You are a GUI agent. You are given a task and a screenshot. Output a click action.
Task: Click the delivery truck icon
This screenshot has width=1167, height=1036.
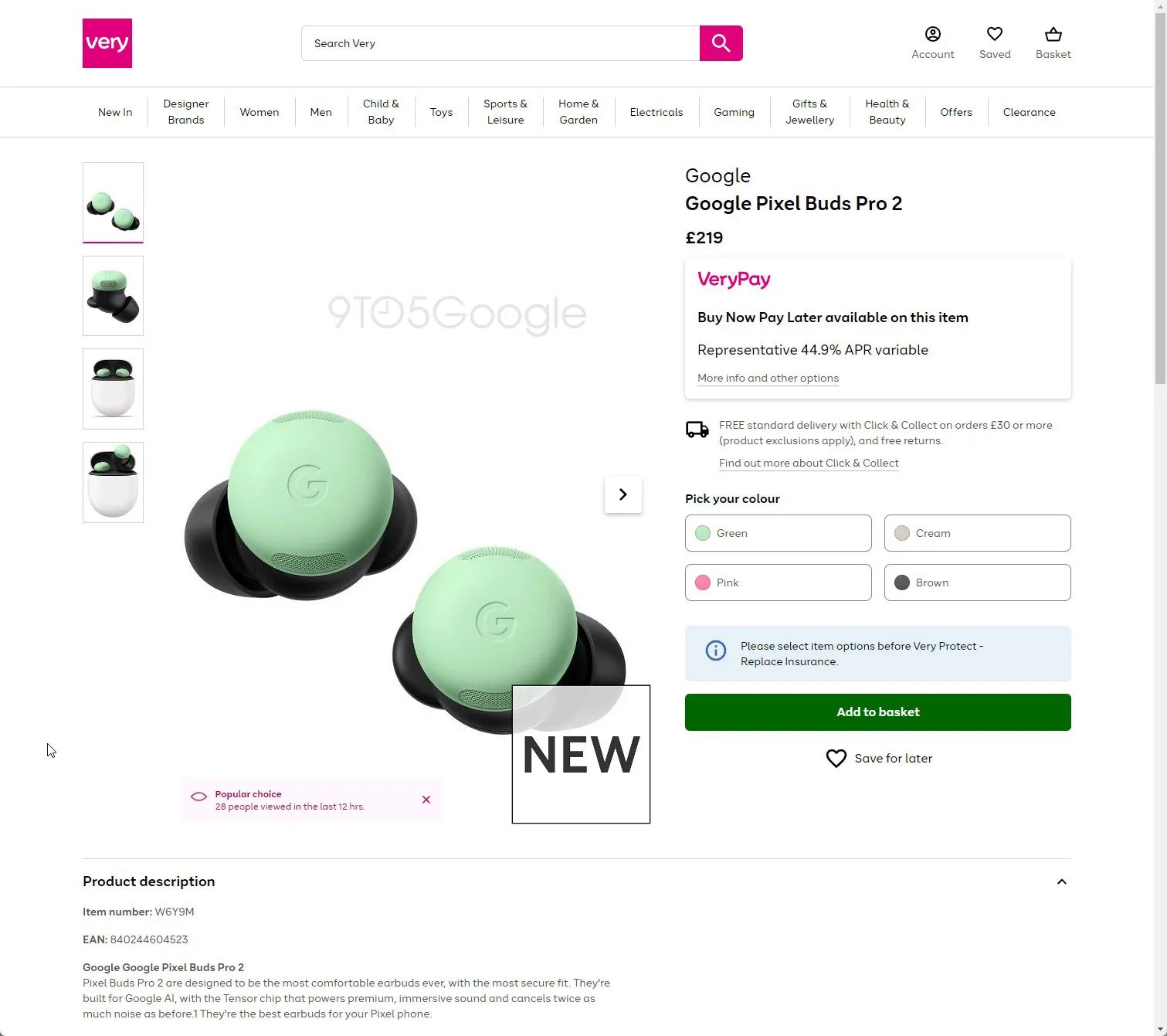point(697,430)
